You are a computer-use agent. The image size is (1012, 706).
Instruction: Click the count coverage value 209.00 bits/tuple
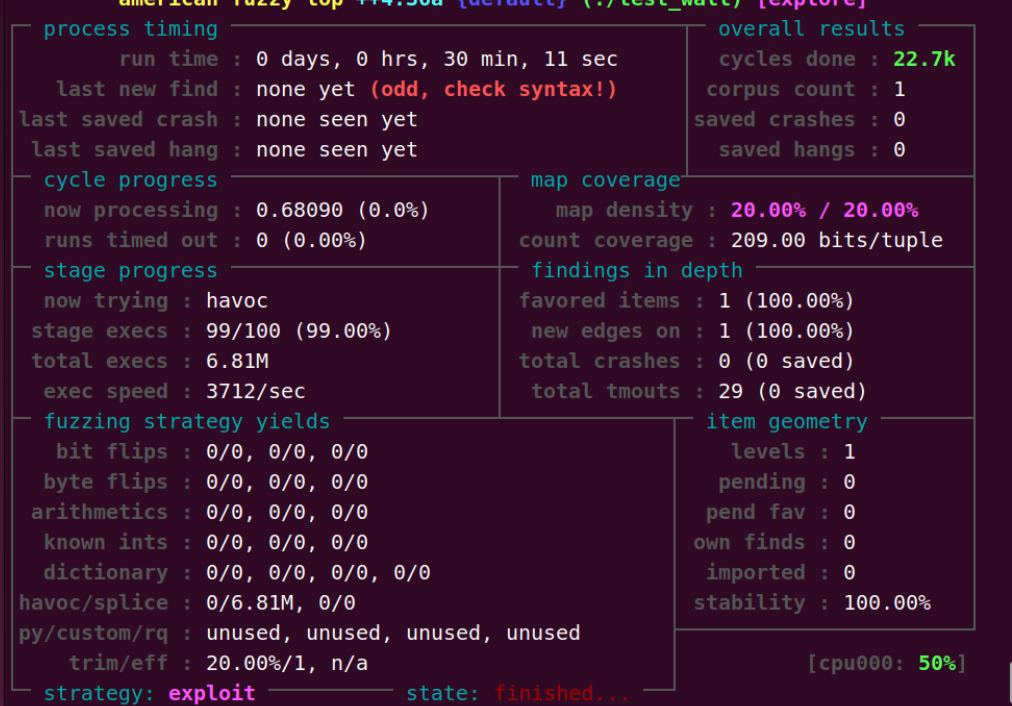click(x=836, y=241)
